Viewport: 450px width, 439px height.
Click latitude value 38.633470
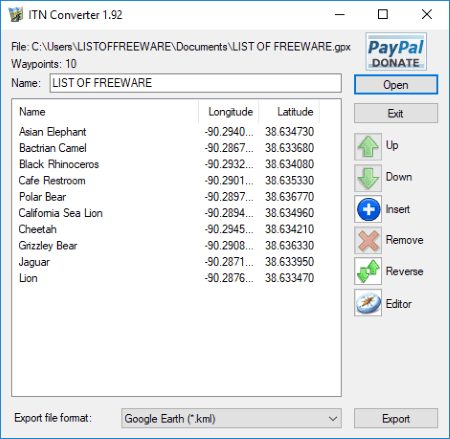(289, 278)
